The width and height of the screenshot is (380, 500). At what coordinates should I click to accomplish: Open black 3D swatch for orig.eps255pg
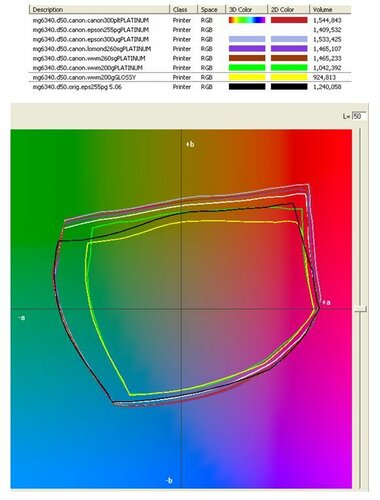(247, 87)
